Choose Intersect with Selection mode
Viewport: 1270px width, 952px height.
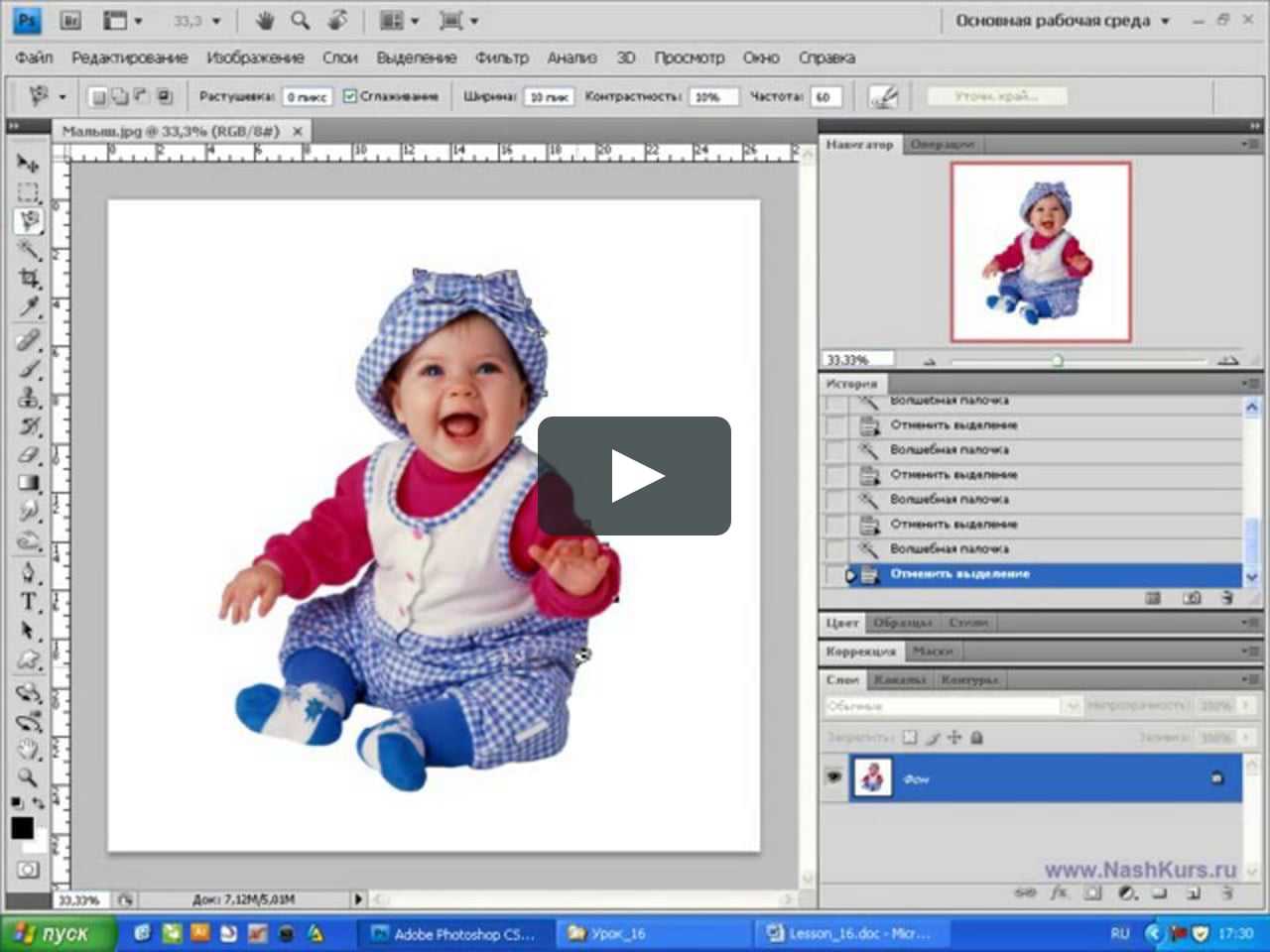[x=164, y=96]
